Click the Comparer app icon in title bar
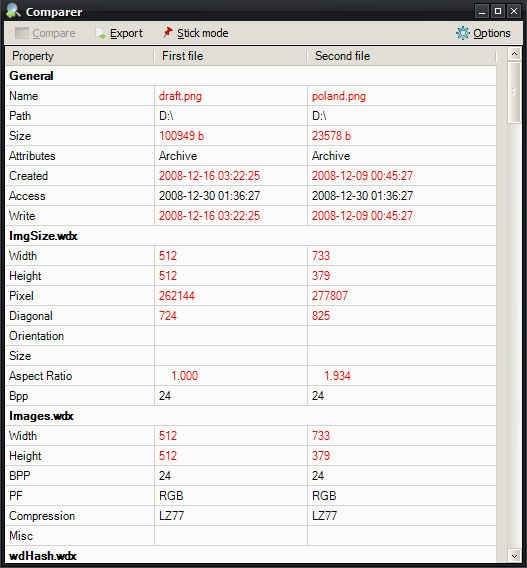Screen dimensions: 527x568 tap(13, 11)
